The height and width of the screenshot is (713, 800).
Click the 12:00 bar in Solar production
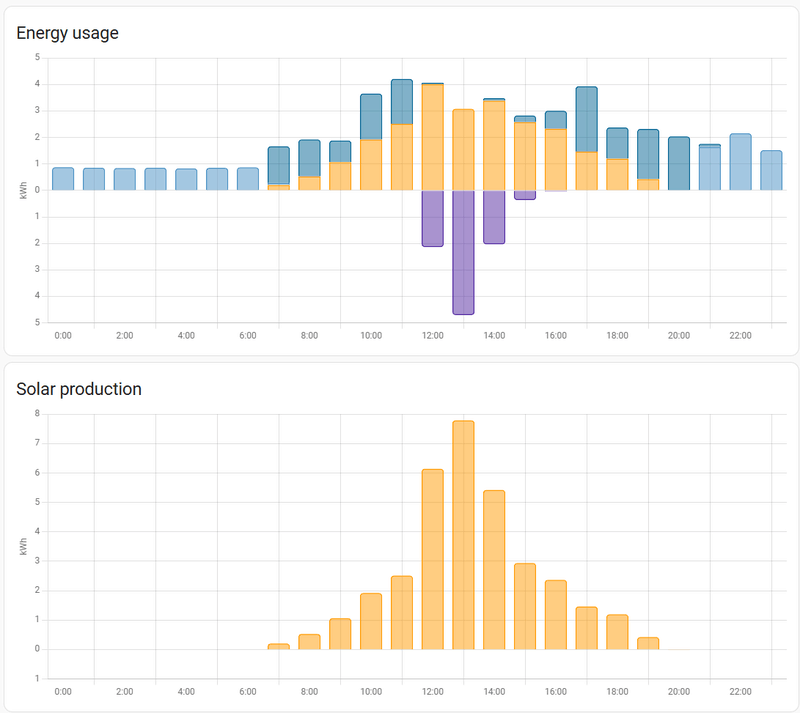432,559
